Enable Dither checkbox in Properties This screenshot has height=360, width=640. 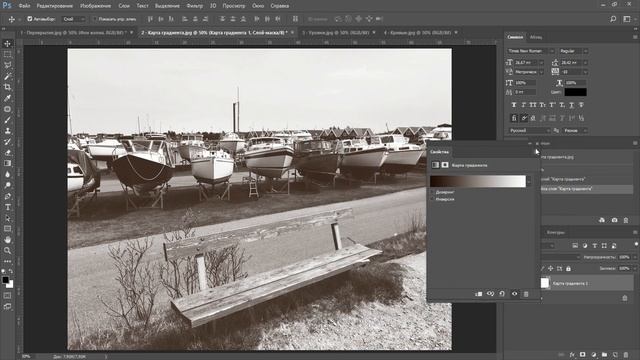[x=433, y=192]
